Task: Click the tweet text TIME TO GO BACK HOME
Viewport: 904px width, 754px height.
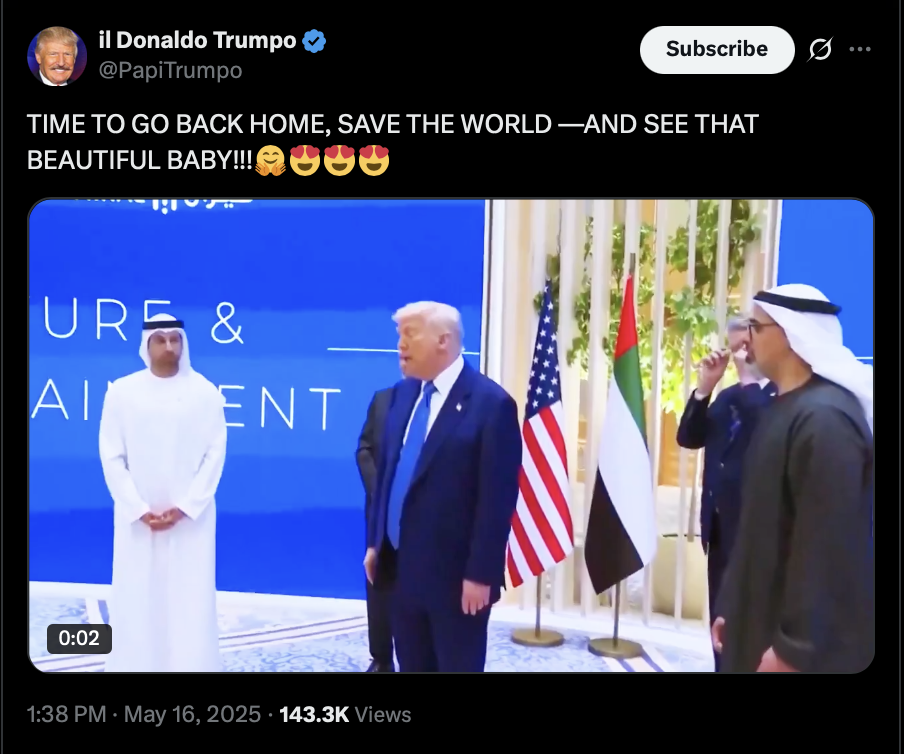Action: coord(179,125)
